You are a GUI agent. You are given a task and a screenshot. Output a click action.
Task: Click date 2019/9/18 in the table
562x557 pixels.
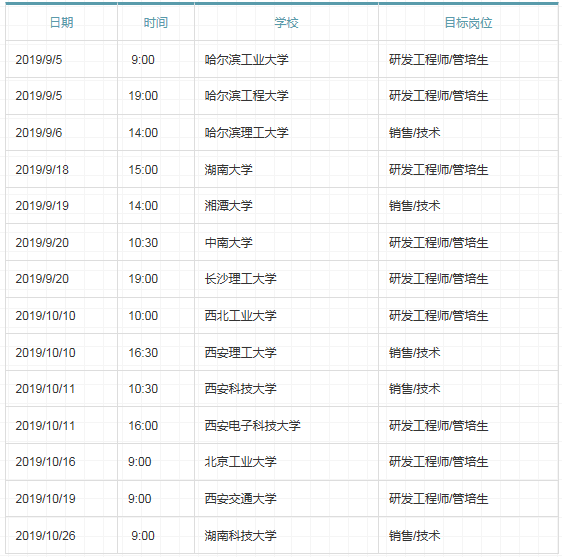click(42, 170)
